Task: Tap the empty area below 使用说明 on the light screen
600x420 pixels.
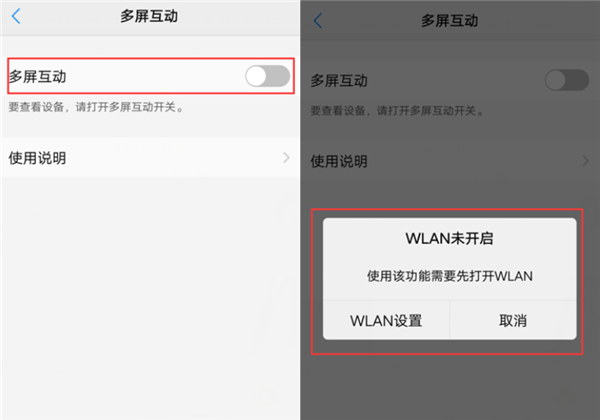Action: 150,298
